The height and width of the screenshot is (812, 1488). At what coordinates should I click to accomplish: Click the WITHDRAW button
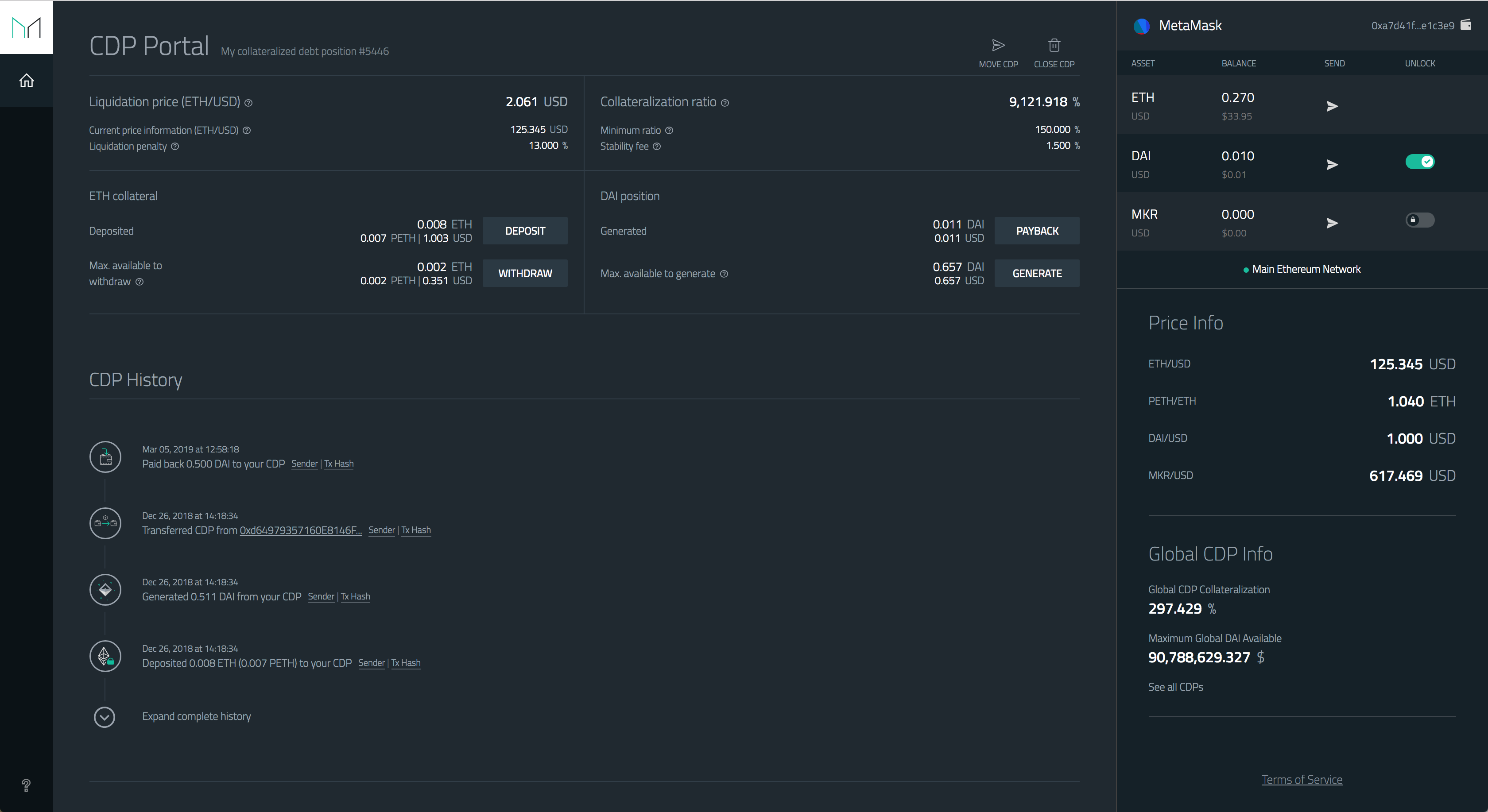pyautogui.click(x=524, y=273)
